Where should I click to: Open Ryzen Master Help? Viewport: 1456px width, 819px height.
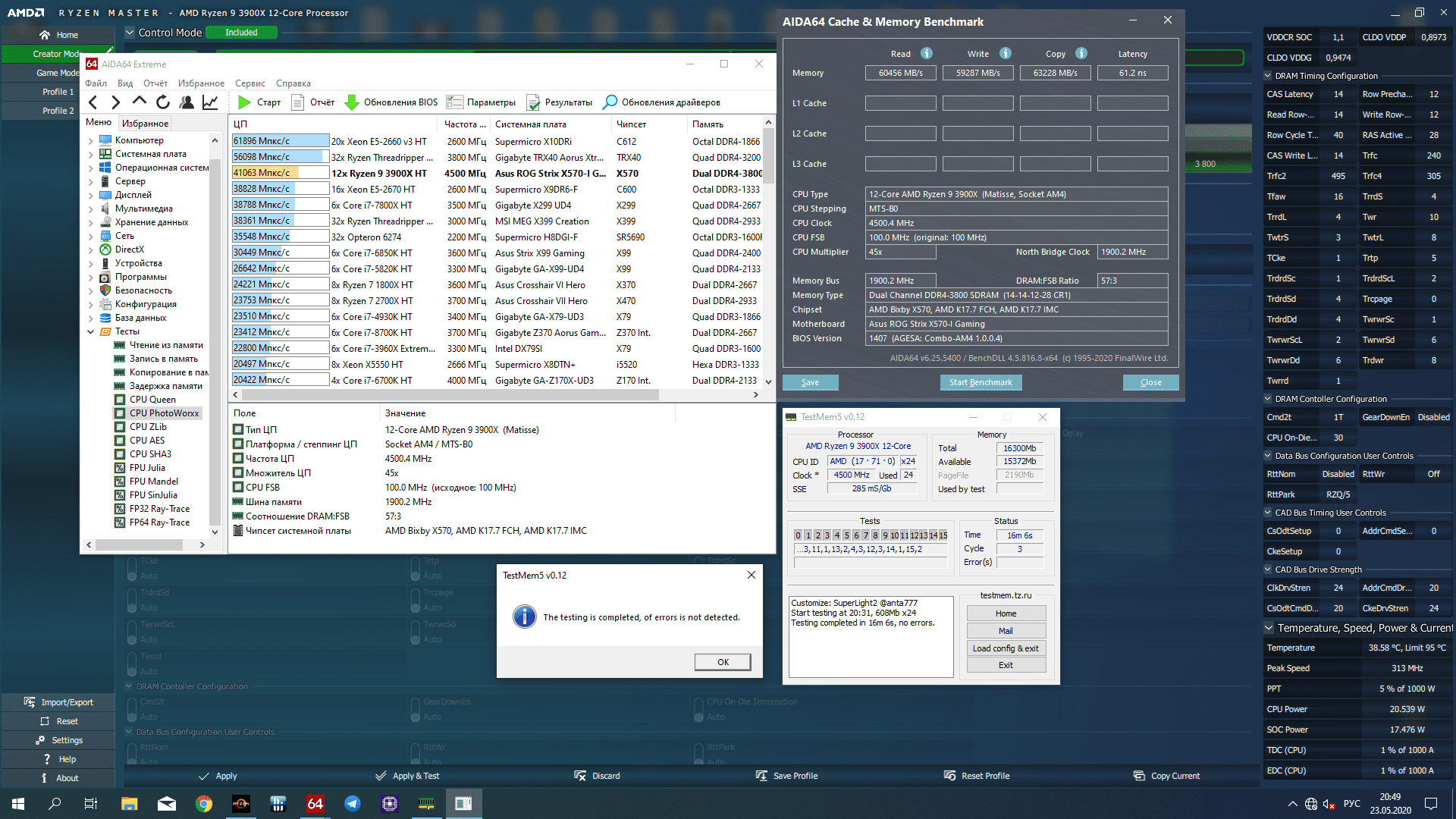coord(58,759)
